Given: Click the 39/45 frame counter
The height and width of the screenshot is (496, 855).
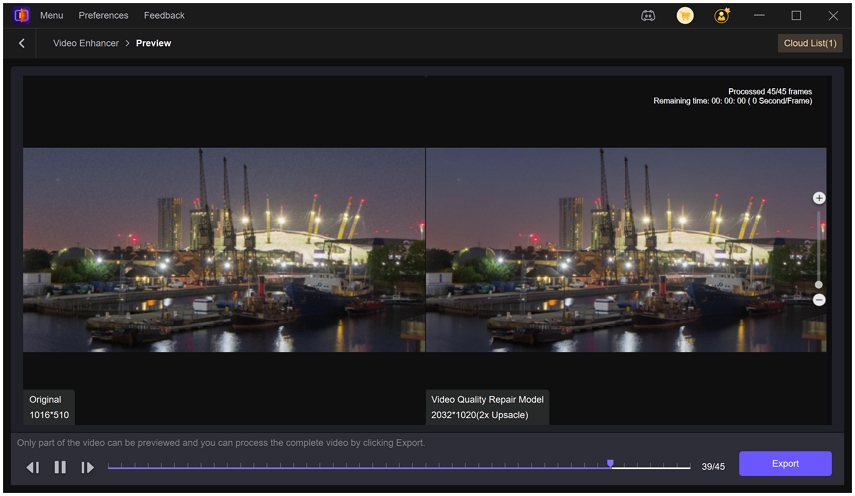Looking at the screenshot, I should pyautogui.click(x=713, y=467).
